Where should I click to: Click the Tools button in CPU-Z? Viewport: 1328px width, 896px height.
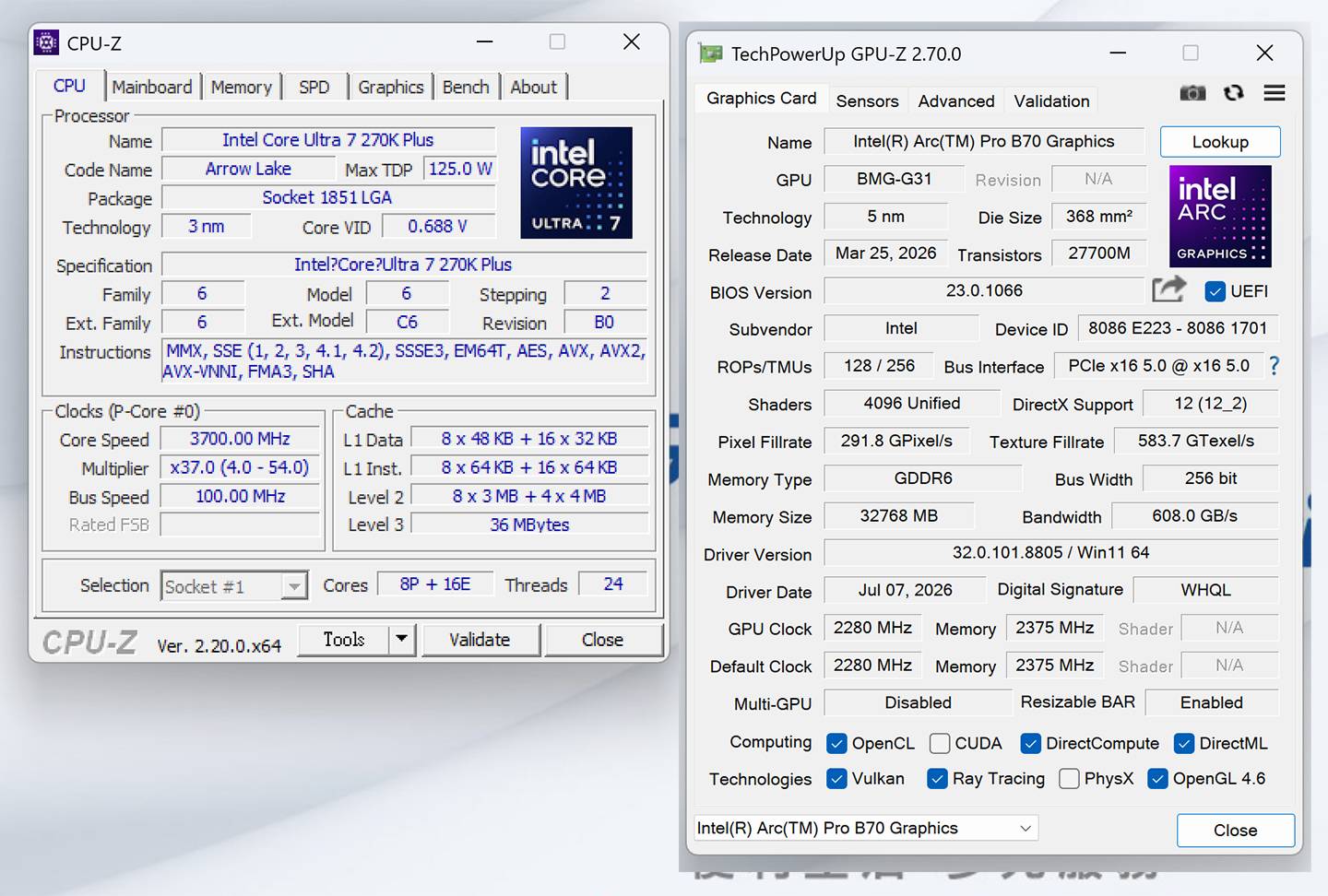point(344,639)
